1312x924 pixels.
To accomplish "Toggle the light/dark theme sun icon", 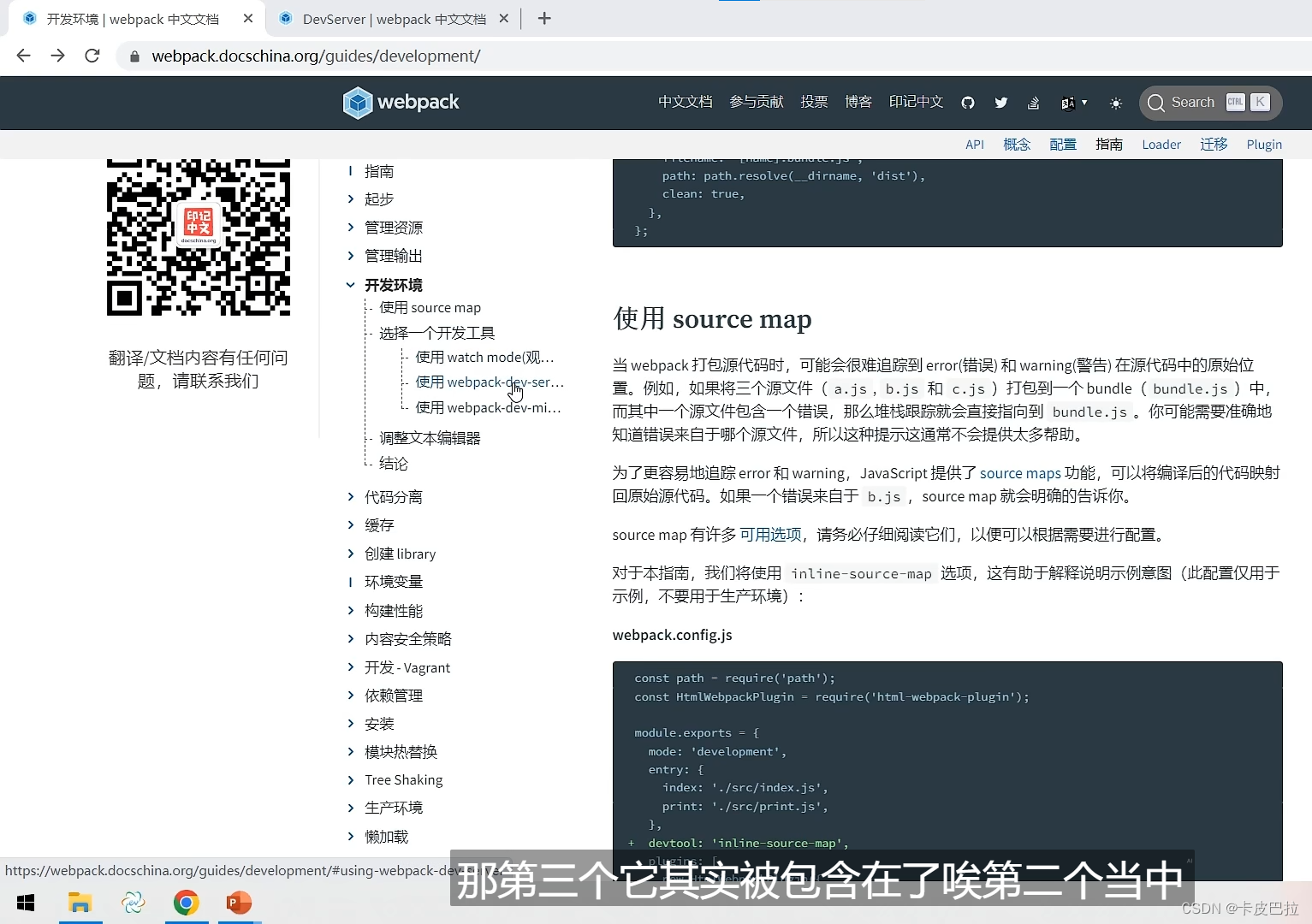I will [x=1116, y=103].
